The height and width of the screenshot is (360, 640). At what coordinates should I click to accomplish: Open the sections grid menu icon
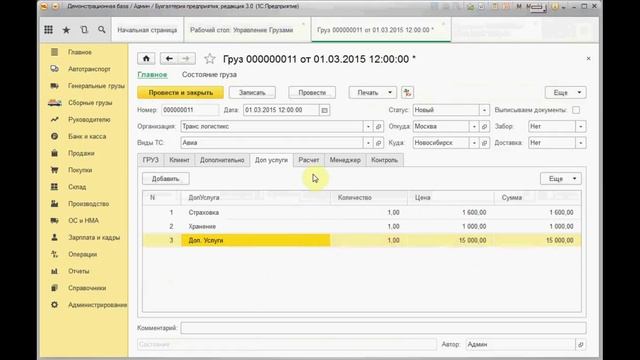click(49, 30)
